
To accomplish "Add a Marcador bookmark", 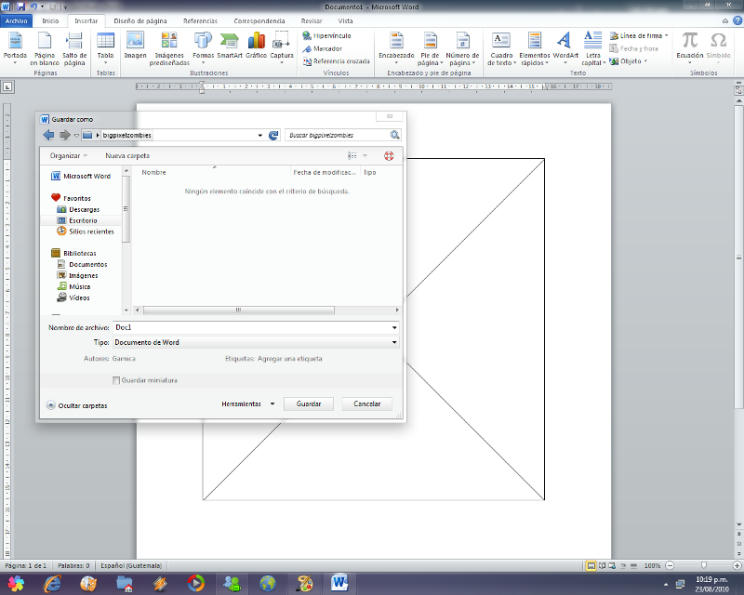I will pyautogui.click(x=322, y=48).
